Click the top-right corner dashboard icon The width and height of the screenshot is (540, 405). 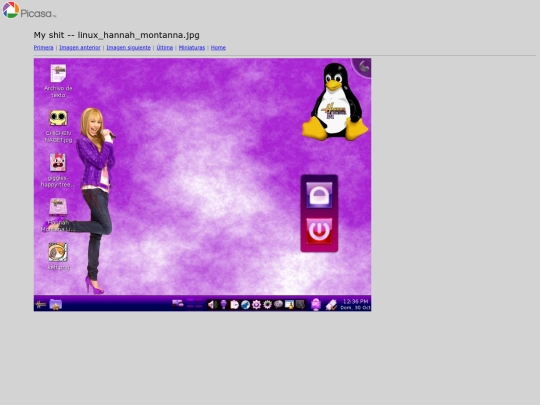tap(363, 66)
